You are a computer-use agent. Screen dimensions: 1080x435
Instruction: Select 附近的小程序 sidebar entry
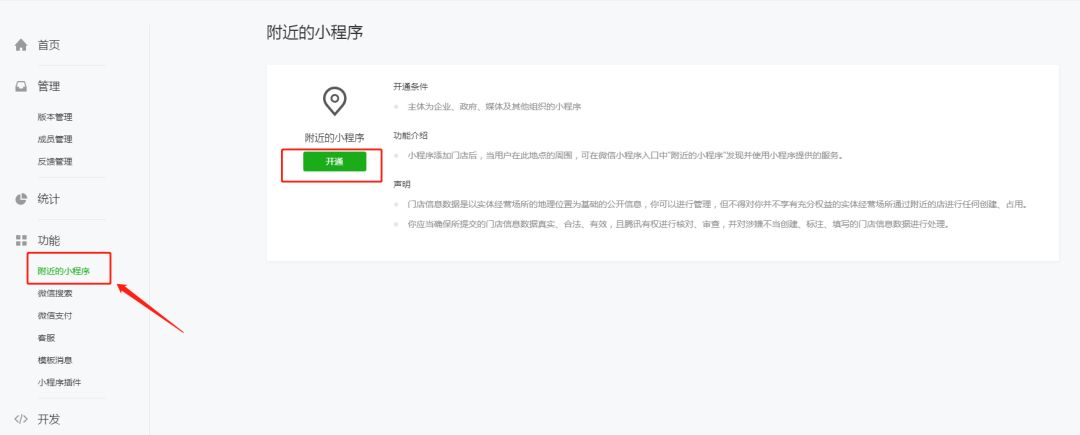click(x=63, y=271)
